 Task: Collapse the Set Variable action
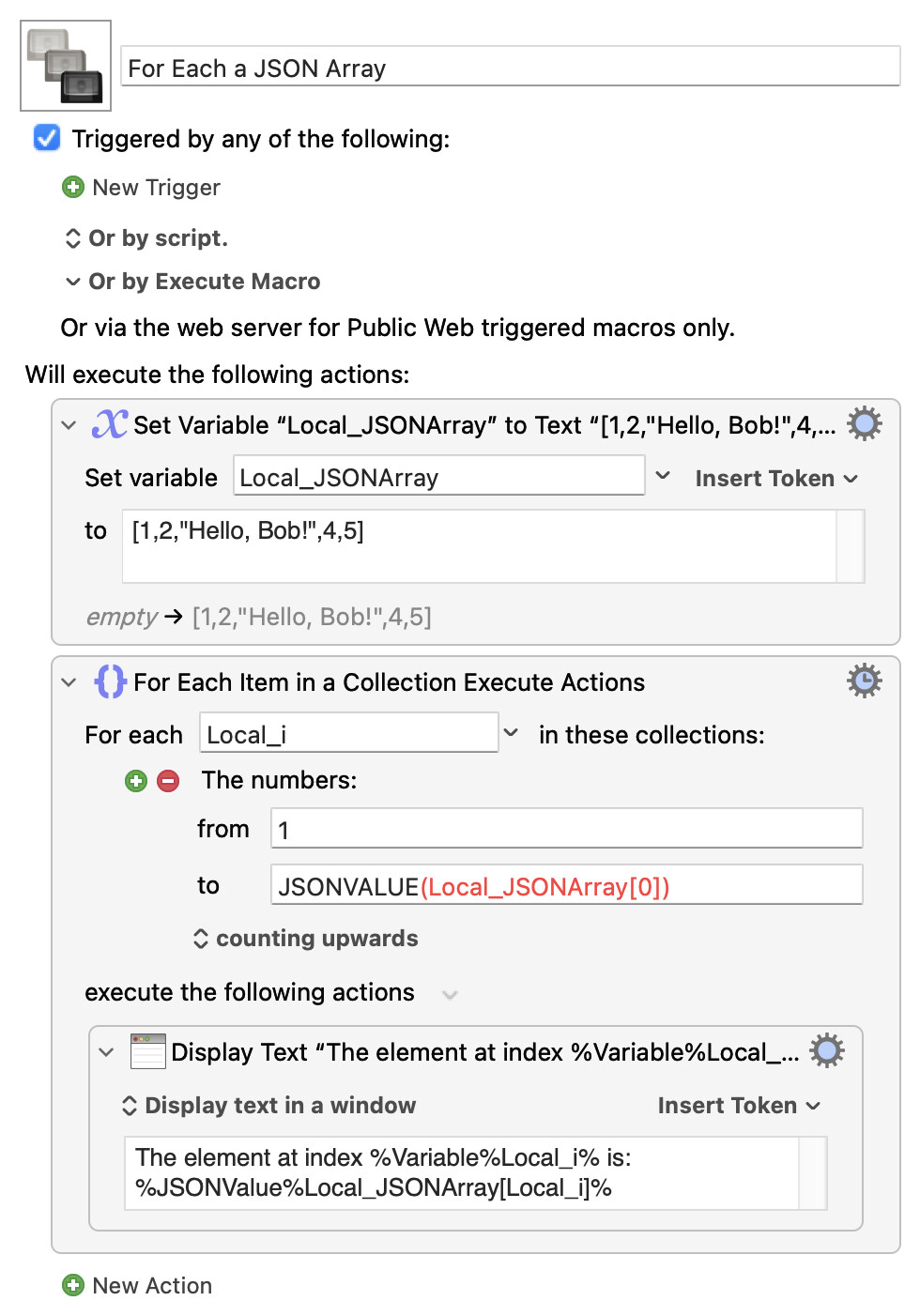coord(69,425)
